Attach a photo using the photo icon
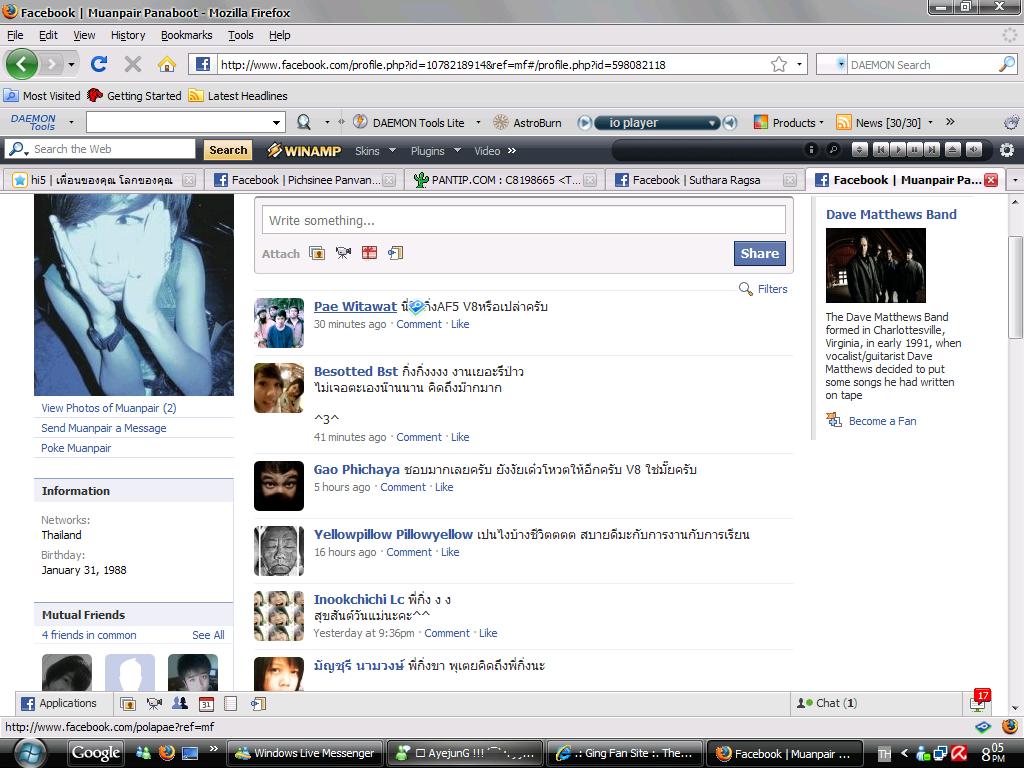The height and width of the screenshot is (768, 1024). (317, 253)
